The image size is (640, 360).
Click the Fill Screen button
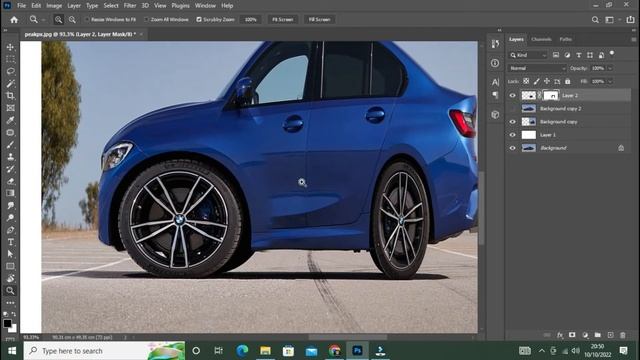pyautogui.click(x=319, y=20)
